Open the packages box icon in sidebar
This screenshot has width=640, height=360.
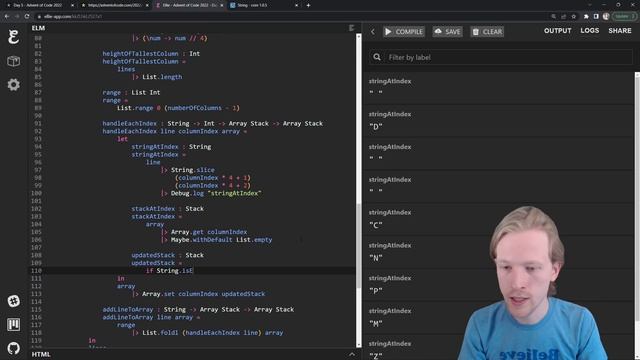13,61
